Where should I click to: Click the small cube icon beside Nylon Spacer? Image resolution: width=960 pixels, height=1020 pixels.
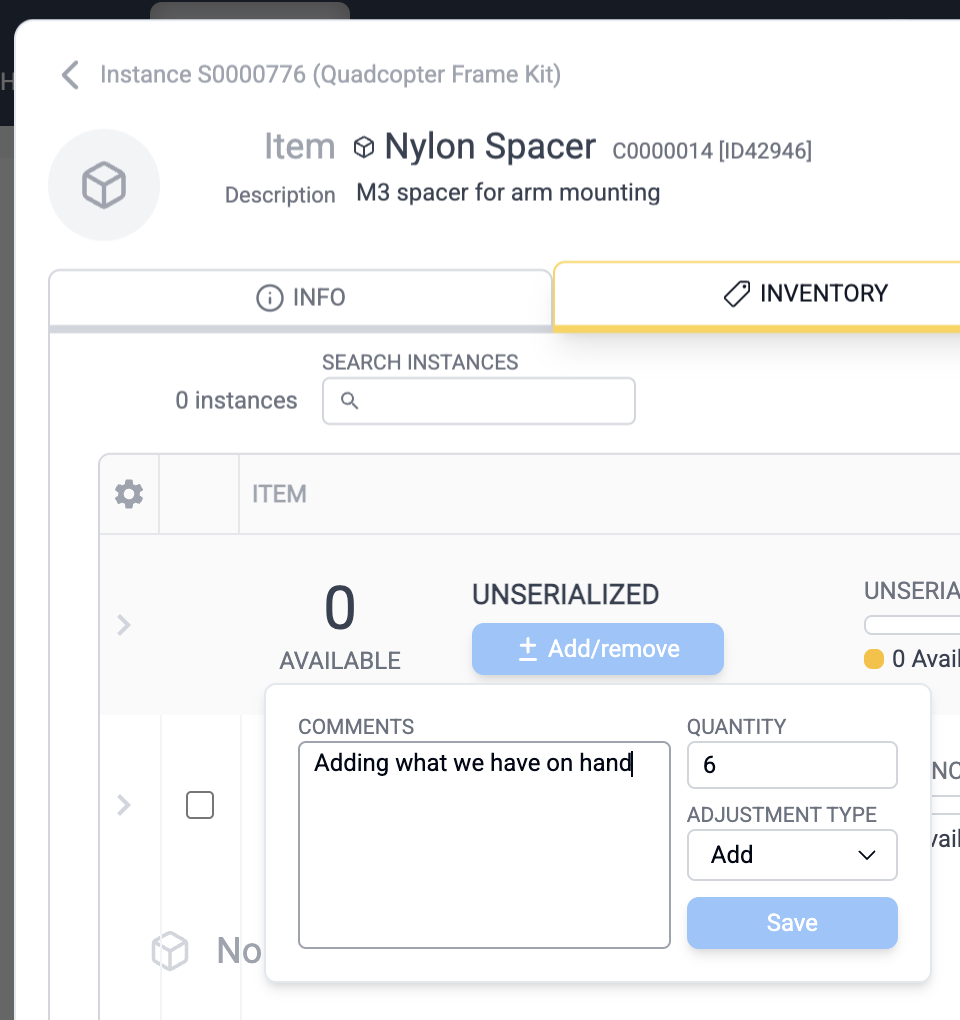364,148
